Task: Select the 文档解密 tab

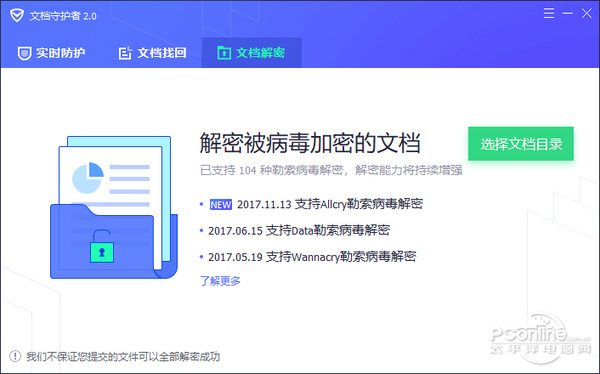Action: click(251, 53)
